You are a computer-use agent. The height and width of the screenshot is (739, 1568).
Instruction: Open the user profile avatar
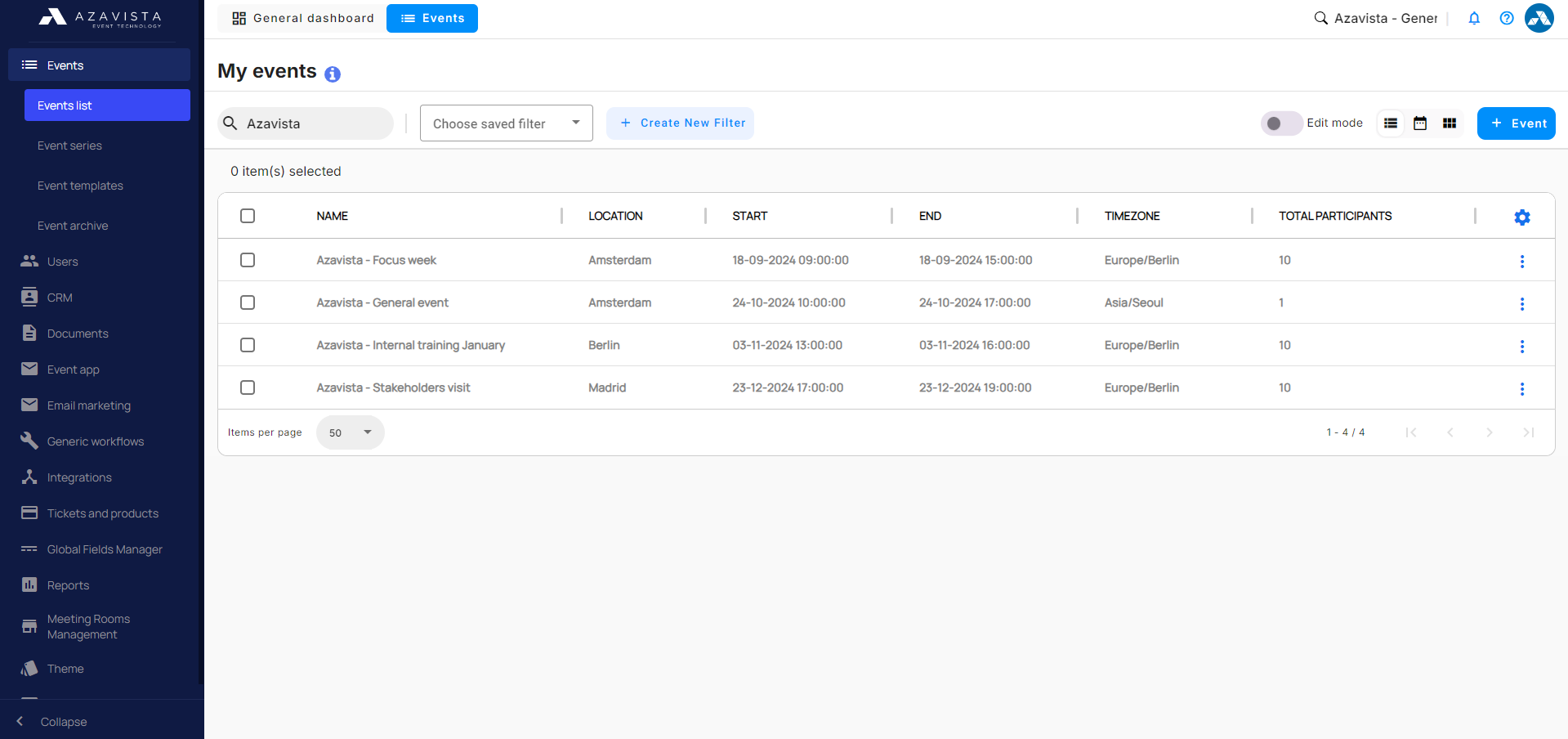(x=1539, y=18)
